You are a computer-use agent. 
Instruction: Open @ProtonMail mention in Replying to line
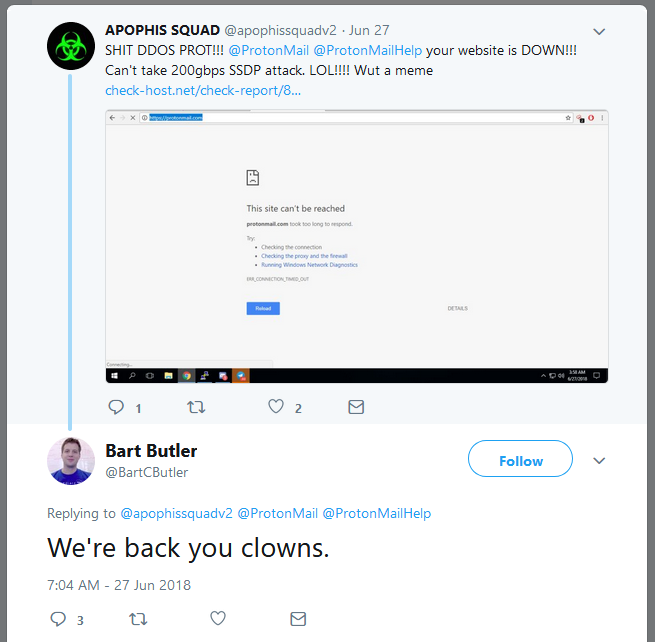pyautogui.click(x=277, y=513)
